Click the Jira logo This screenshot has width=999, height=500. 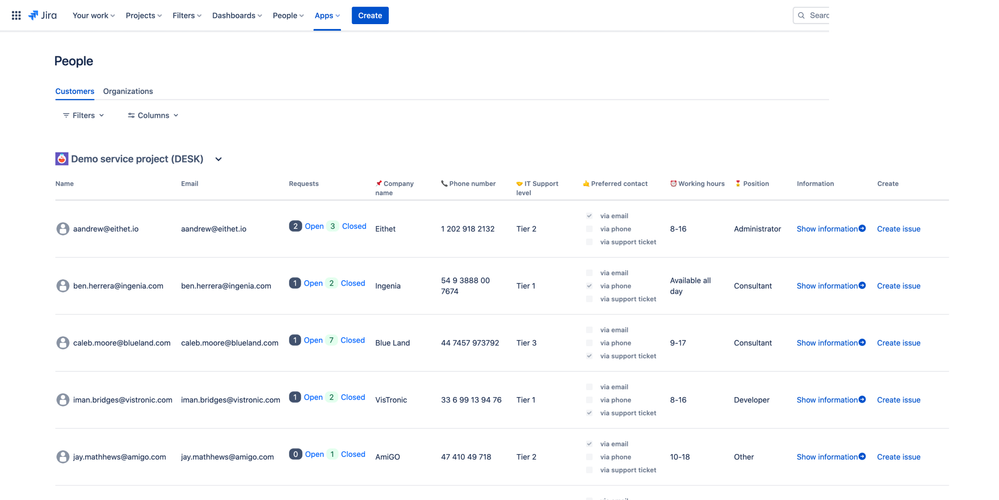43,15
